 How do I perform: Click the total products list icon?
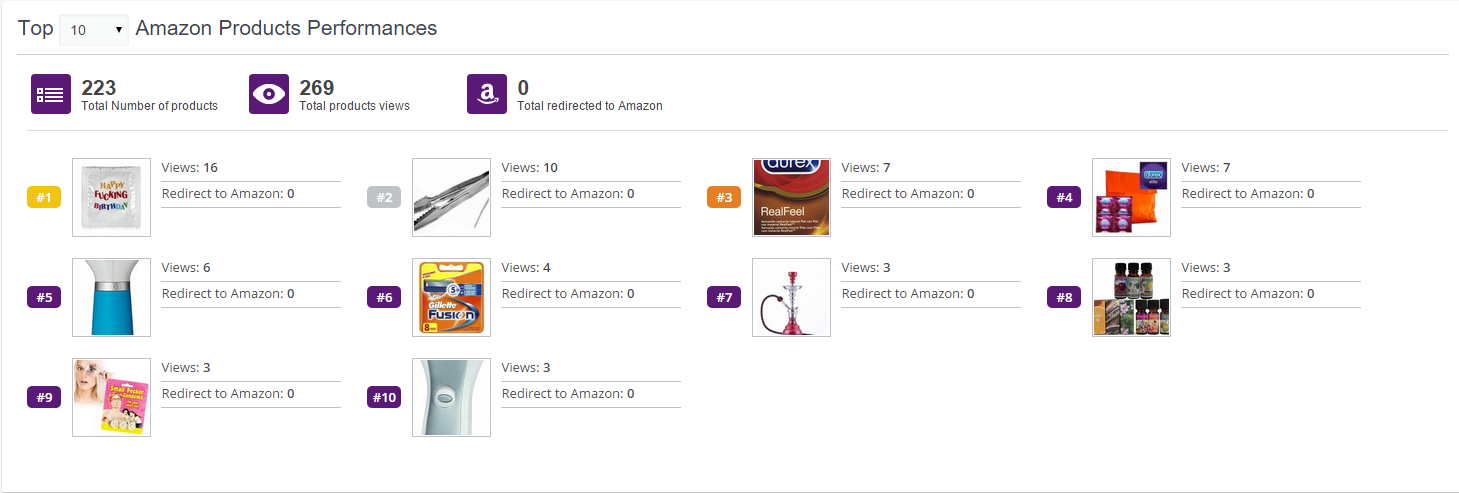pyautogui.click(x=50, y=94)
